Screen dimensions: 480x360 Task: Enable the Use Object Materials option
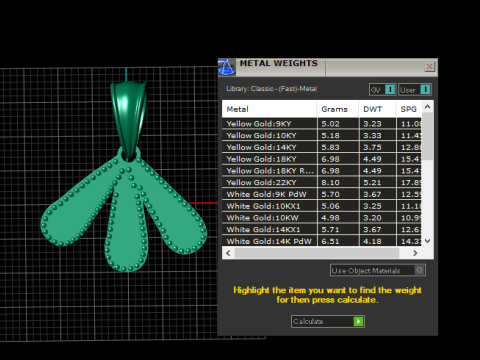(x=378, y=270)
